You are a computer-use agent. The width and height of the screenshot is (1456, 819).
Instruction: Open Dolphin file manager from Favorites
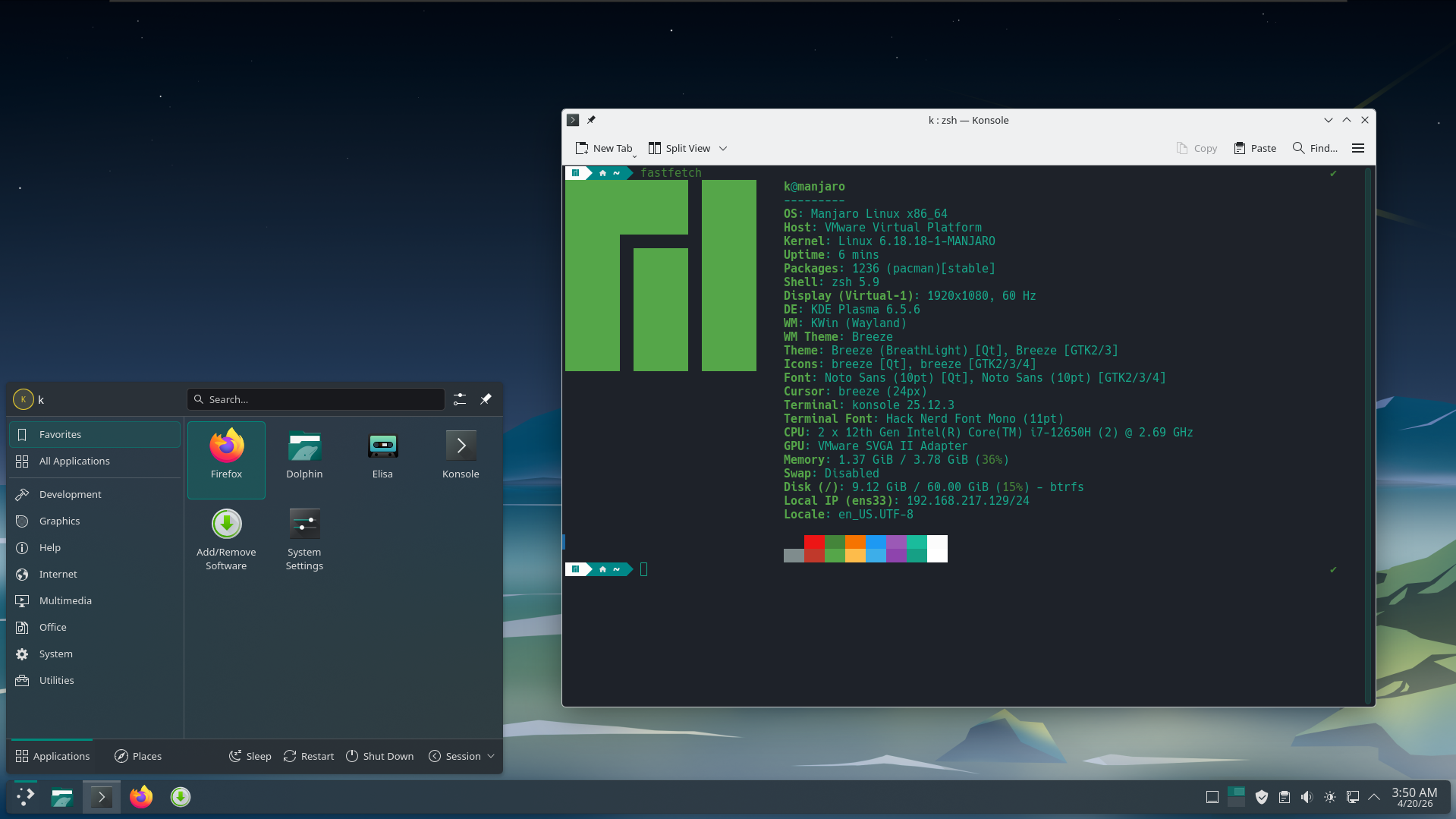(304, 459)
